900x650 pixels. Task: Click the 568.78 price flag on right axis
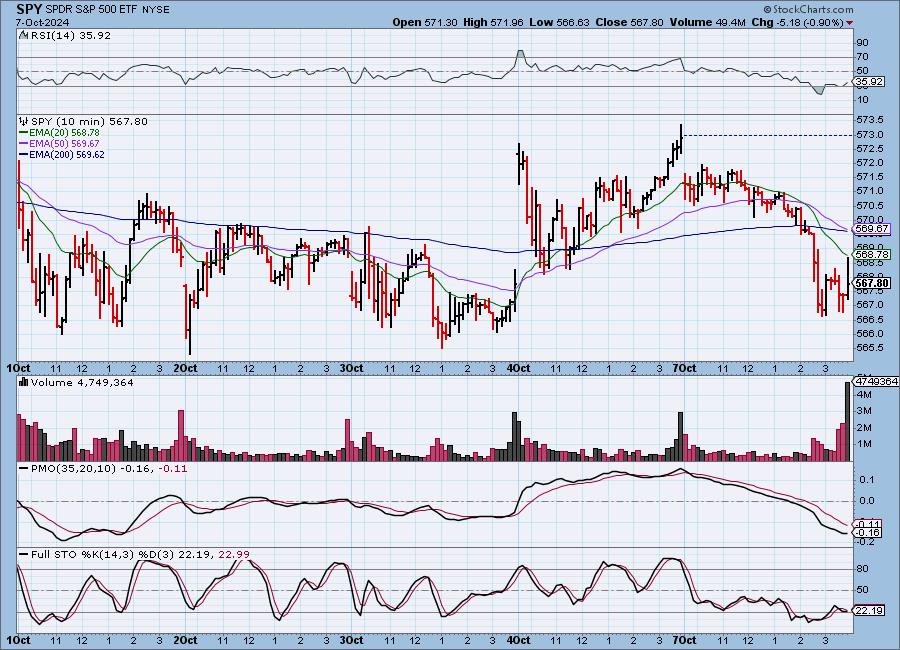pos(872,254)
